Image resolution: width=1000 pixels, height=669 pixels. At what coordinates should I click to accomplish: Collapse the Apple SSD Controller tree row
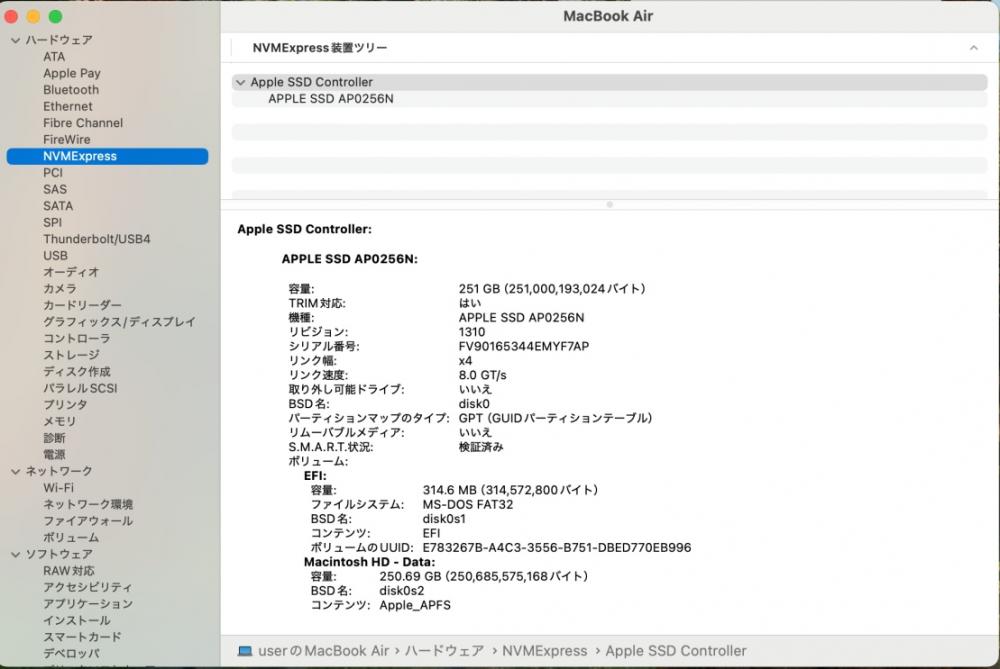[x=240, y=82]
